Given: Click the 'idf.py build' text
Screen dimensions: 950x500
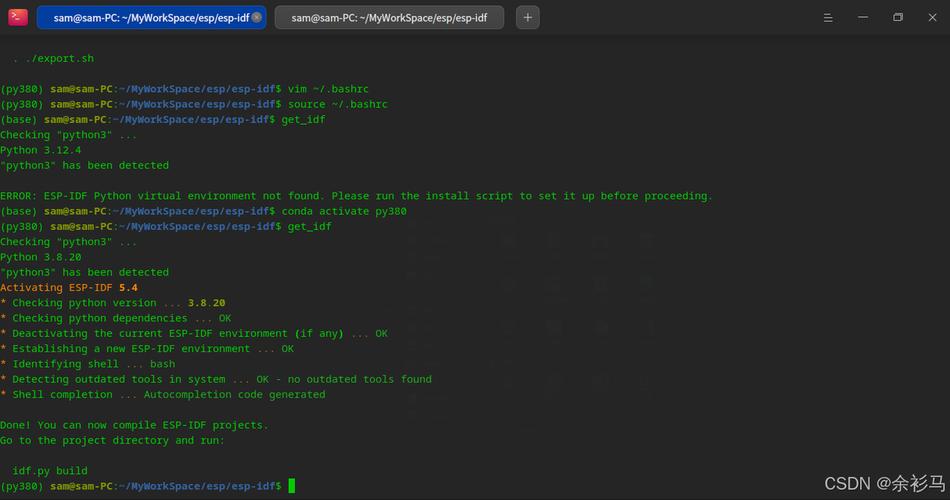Looking at the screenshot, I should 50,470.
